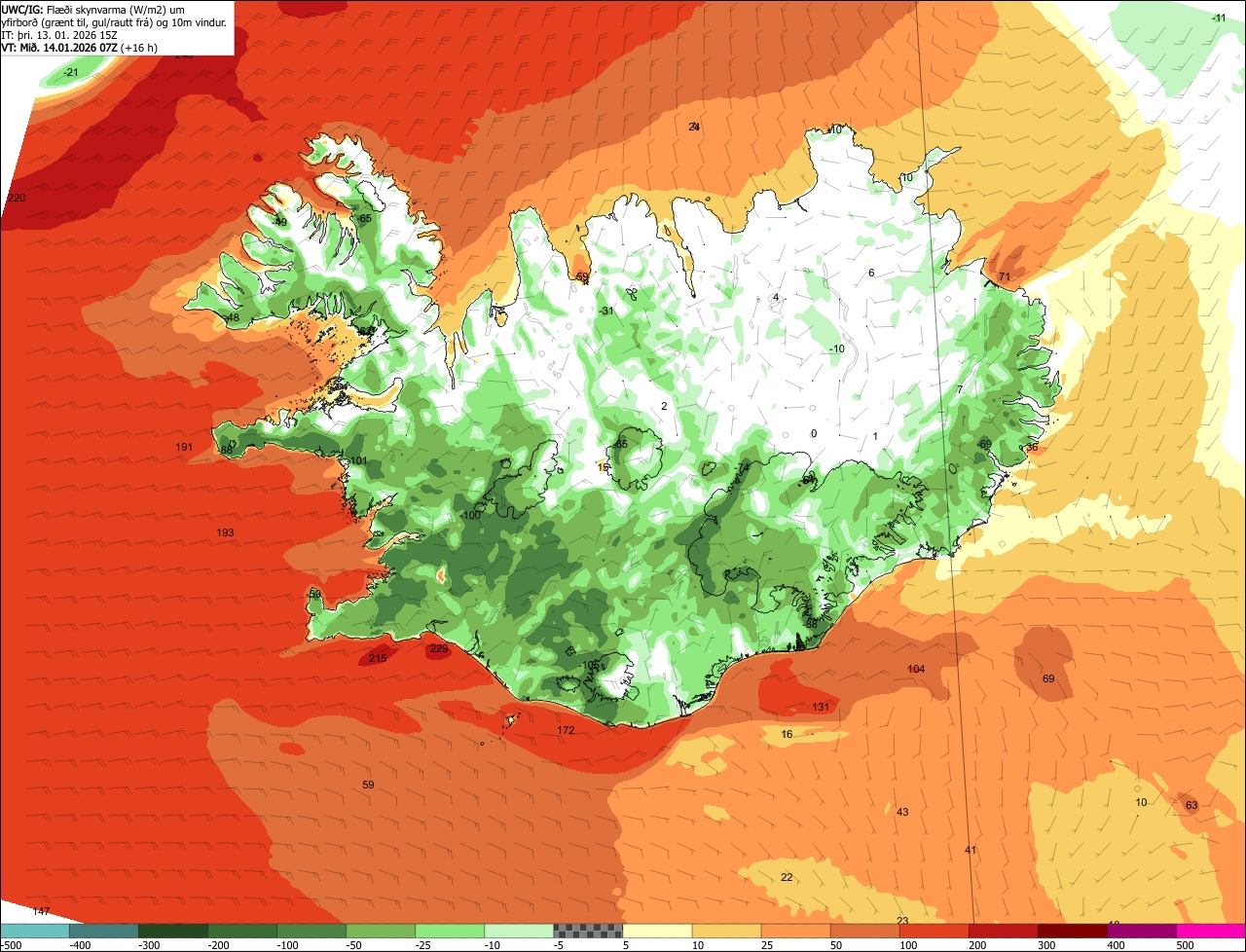Click the 200 to 300 dark red swatch
1246x952 pixels.
[x=1003, y=931]
